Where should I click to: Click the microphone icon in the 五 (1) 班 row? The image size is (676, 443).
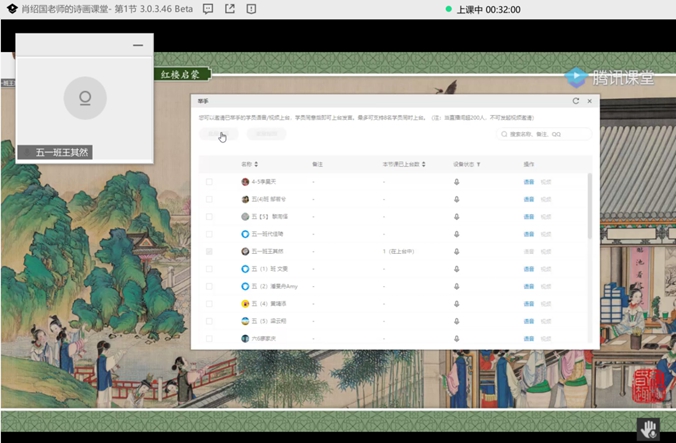tap(457, 269)
